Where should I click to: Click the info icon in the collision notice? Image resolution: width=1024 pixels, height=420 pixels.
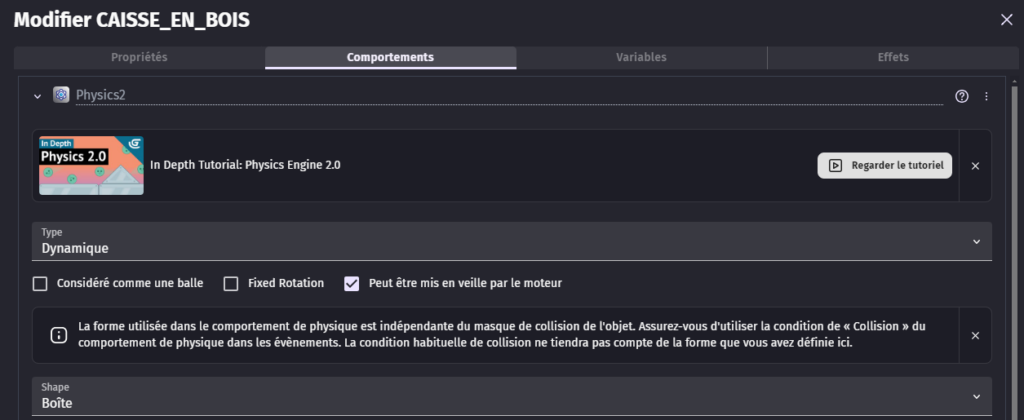(x=59, y=336)
